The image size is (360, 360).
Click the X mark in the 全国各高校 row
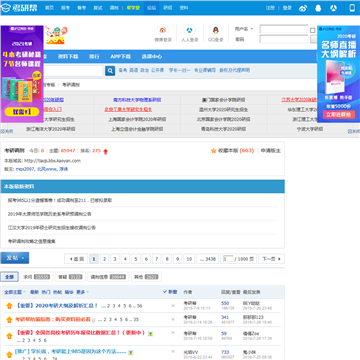(173, 333)
